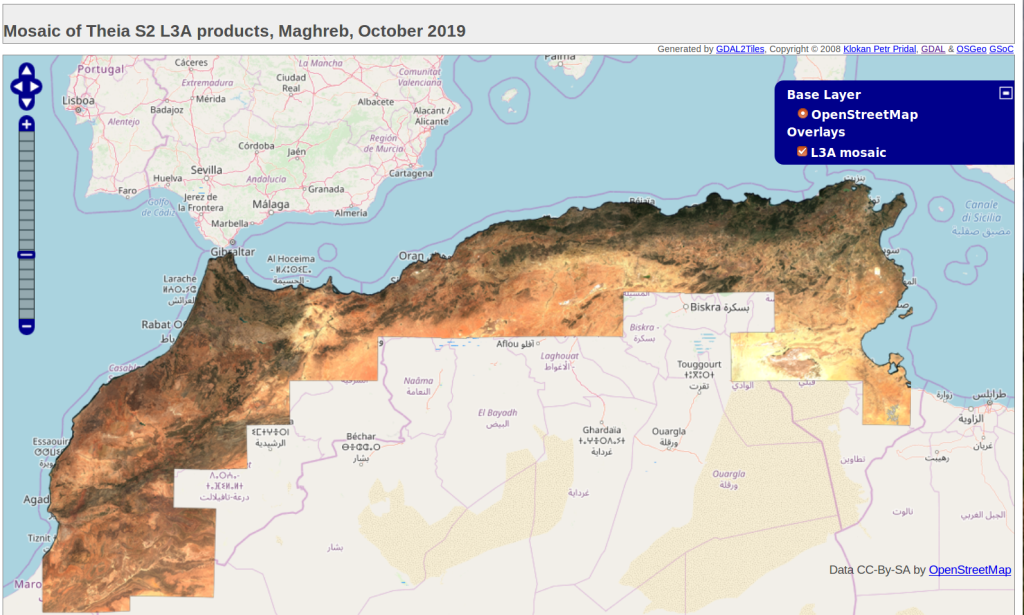Image resolution: width=1024 pixels, height=615 pixels.
Task: Pan the map north with up arrow
Action: click(26, 71)
